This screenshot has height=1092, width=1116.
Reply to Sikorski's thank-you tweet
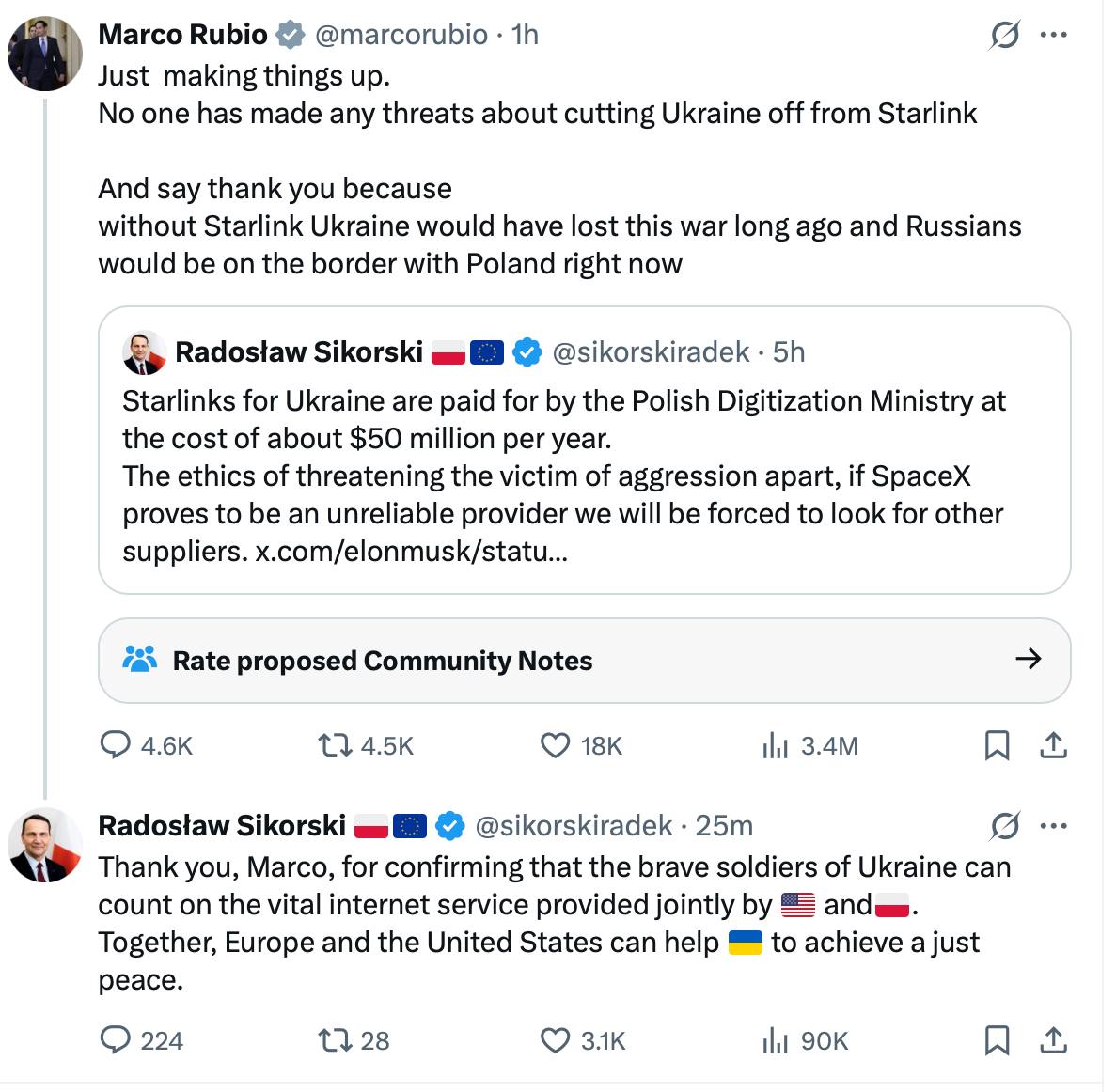pyautogui.click(x=116, y=1040)
